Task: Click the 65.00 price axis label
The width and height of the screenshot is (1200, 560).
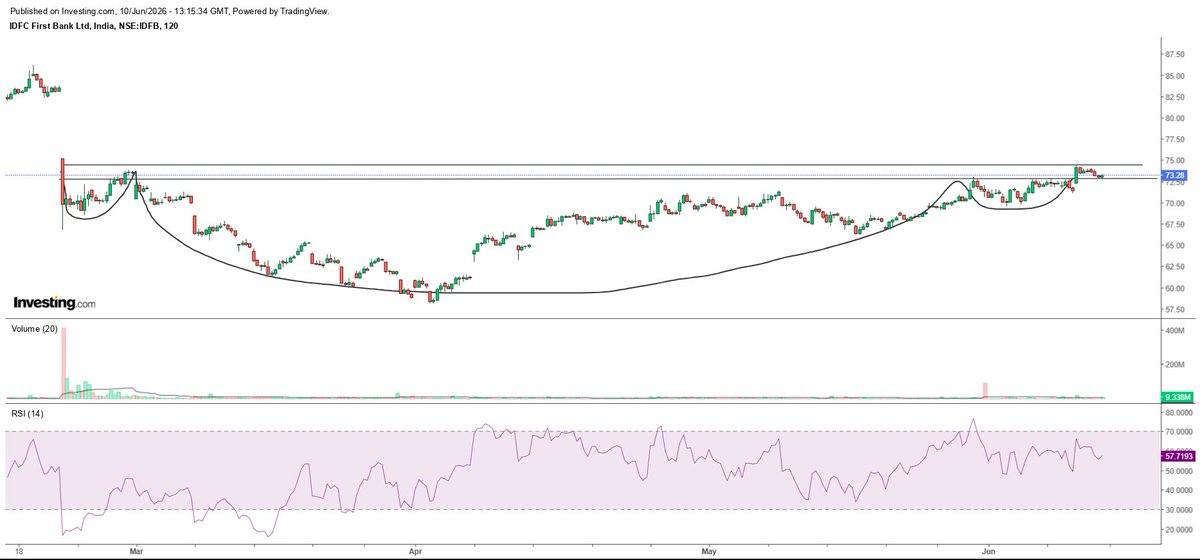Action: click(x=1175, y=246)
